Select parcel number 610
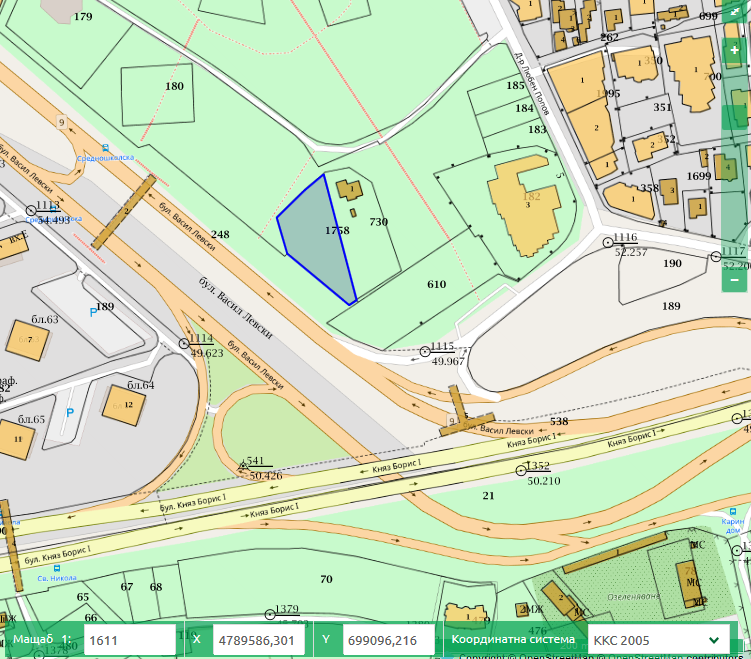 click(x=436, y=285)
